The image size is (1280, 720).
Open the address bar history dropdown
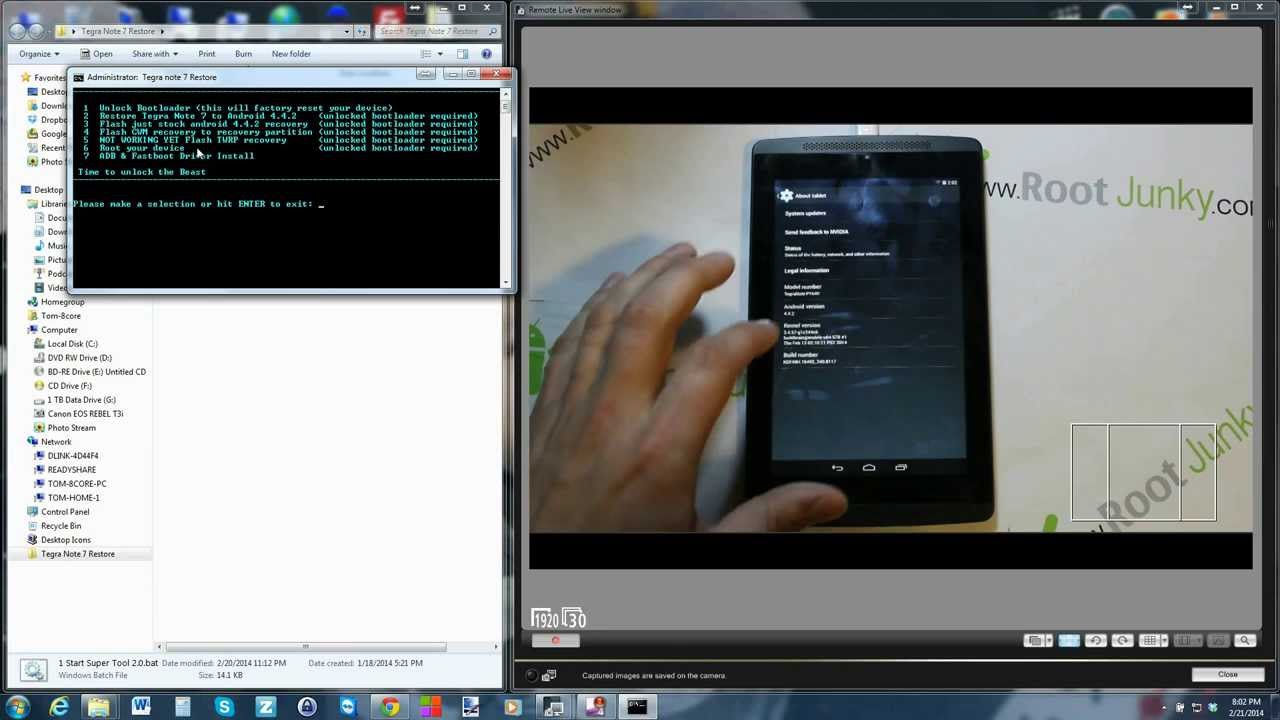coord(346,31)
